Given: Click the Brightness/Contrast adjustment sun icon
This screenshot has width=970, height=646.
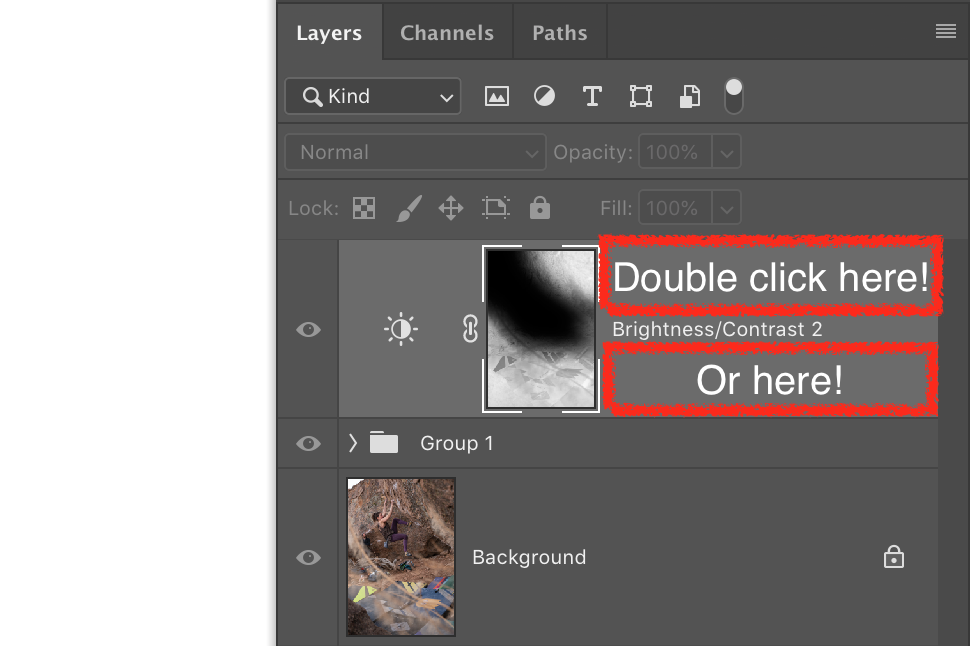Looking at the screenshot, I should click(401, 329).
